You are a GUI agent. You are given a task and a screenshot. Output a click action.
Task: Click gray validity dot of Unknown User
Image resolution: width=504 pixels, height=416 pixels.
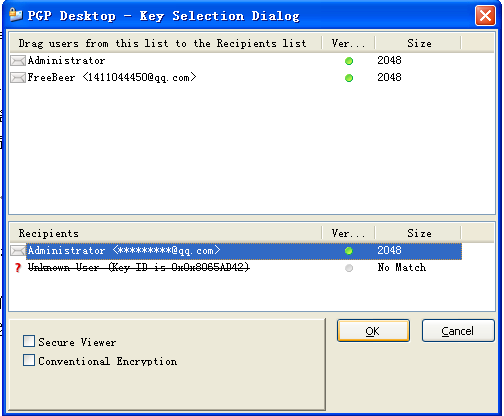(x=349, y=268)
